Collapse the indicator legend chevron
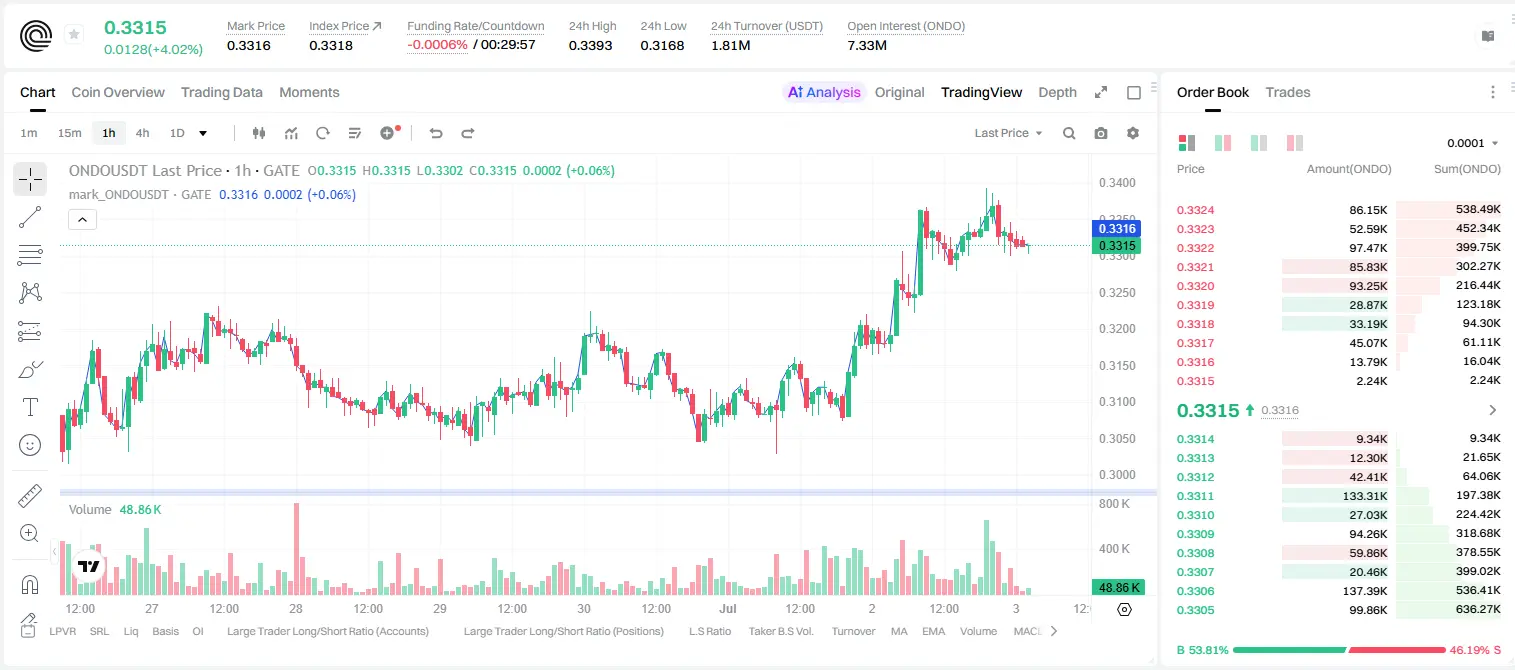Screen dimensions: 1515x670 point(83,219)
